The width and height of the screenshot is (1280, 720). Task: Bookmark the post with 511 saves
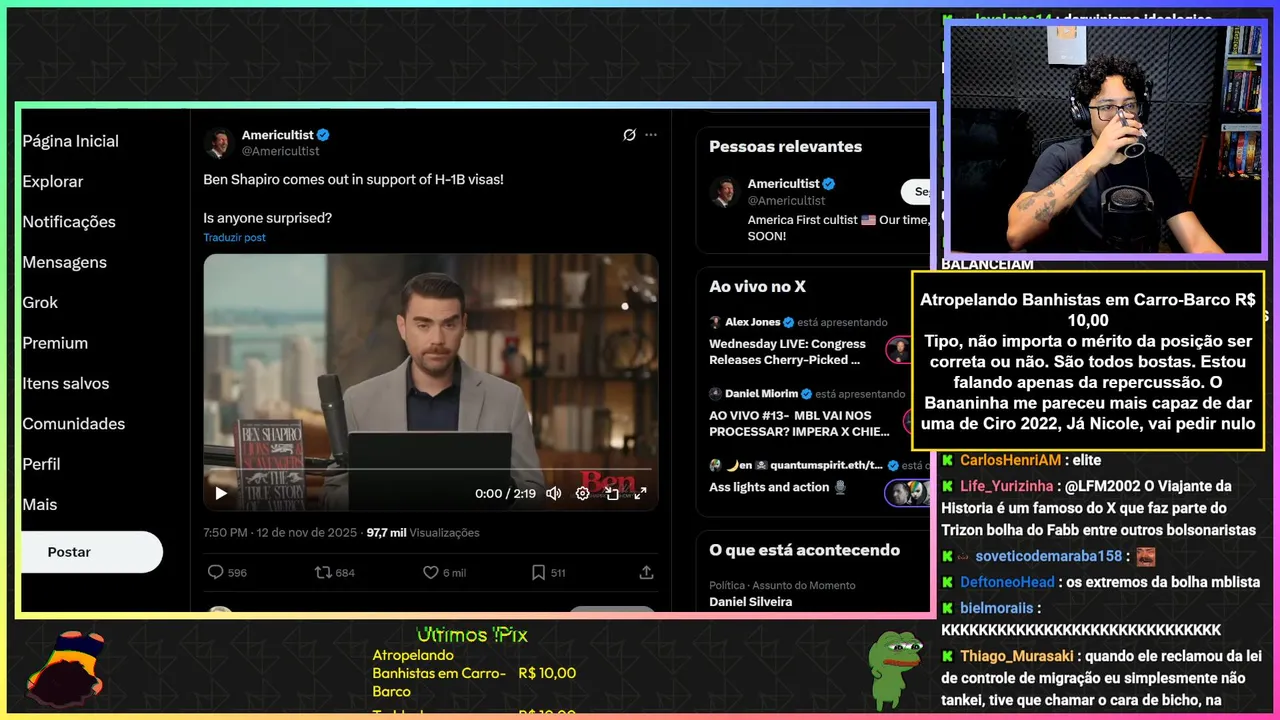pyautogui.click(x=548, y=572)
